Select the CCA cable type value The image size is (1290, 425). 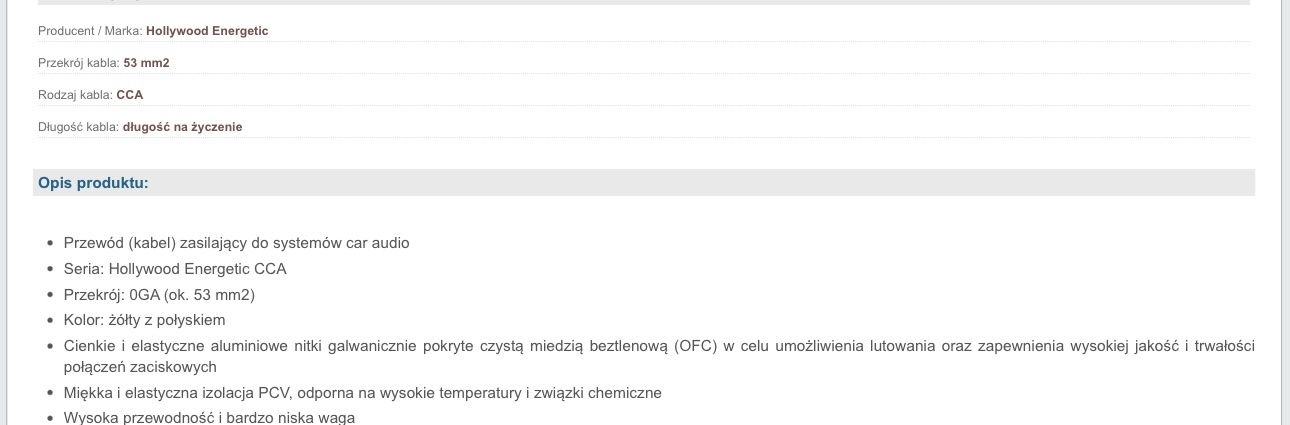coord(130,95)
